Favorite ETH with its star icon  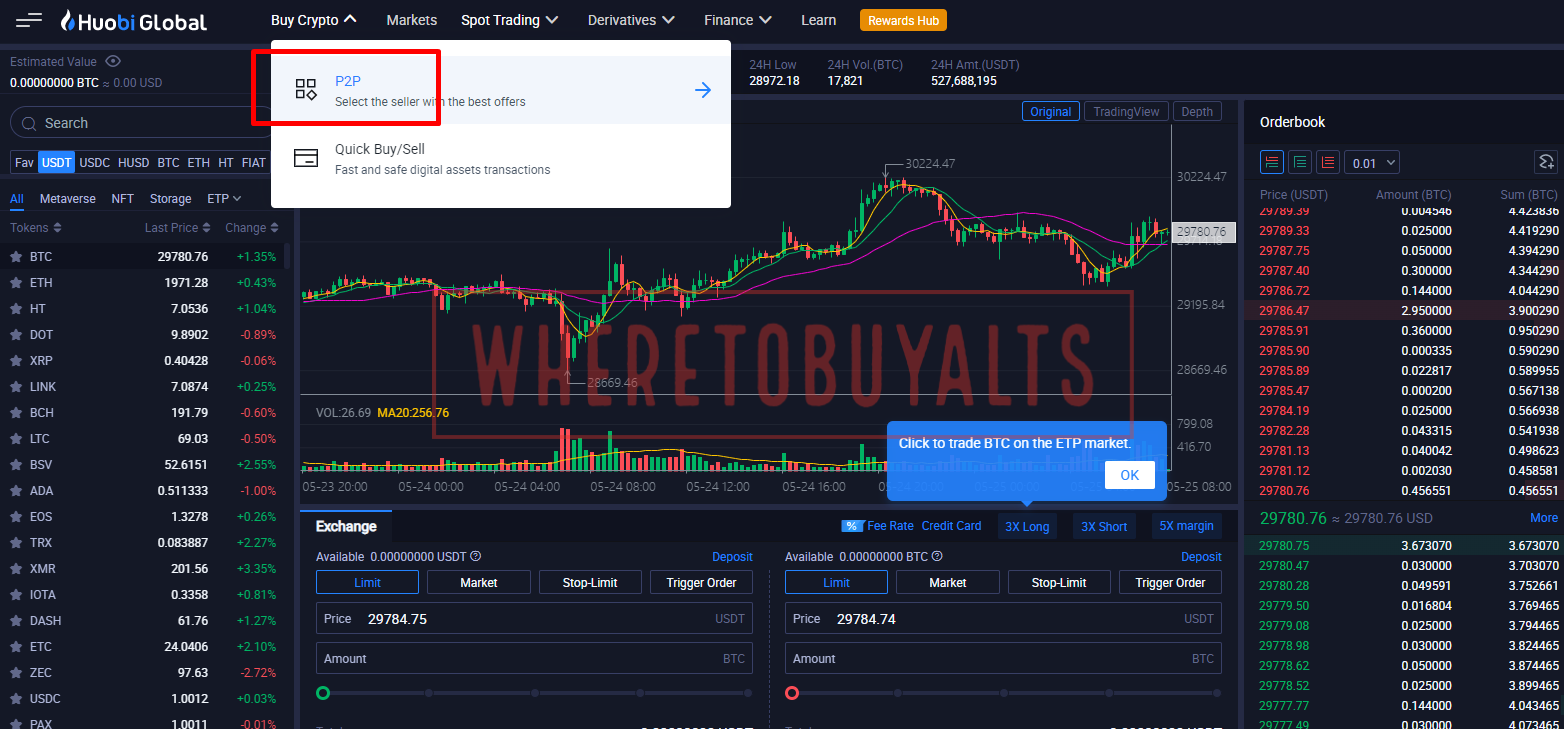pyautogui.click(x=16, y=283)
